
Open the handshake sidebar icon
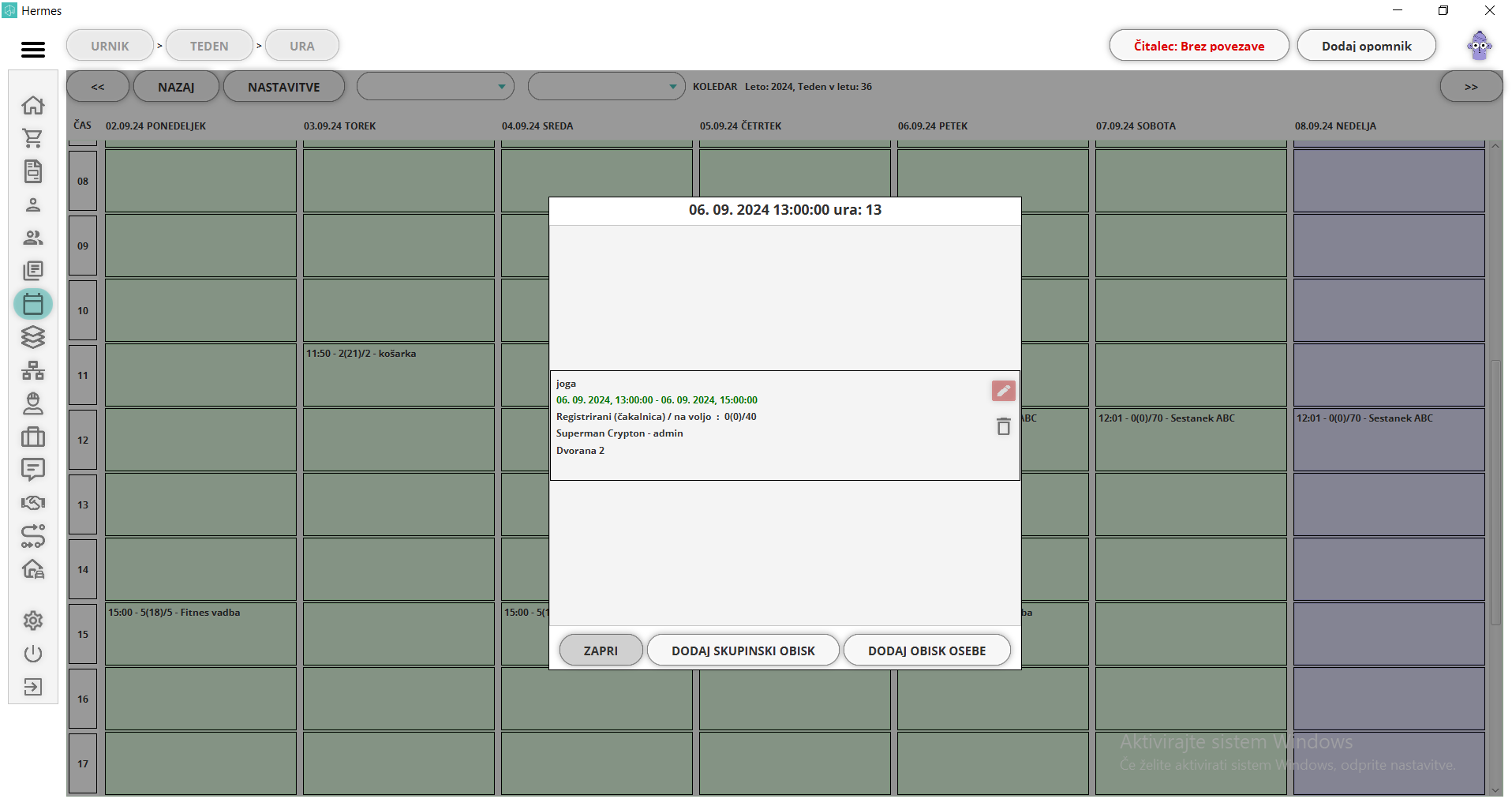click(x=33, y=503)
